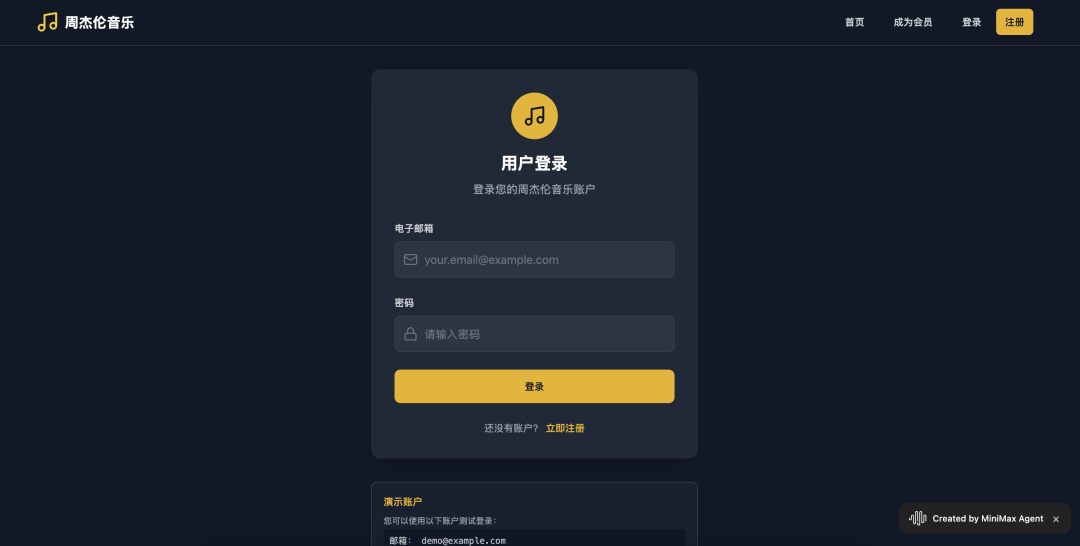Click the demo@example.com demo email text

coord(464,540)
